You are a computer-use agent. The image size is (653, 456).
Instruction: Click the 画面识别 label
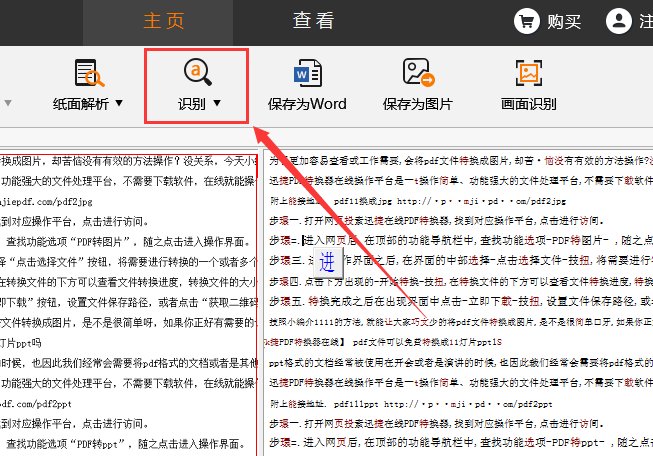(x=527, y=103)
